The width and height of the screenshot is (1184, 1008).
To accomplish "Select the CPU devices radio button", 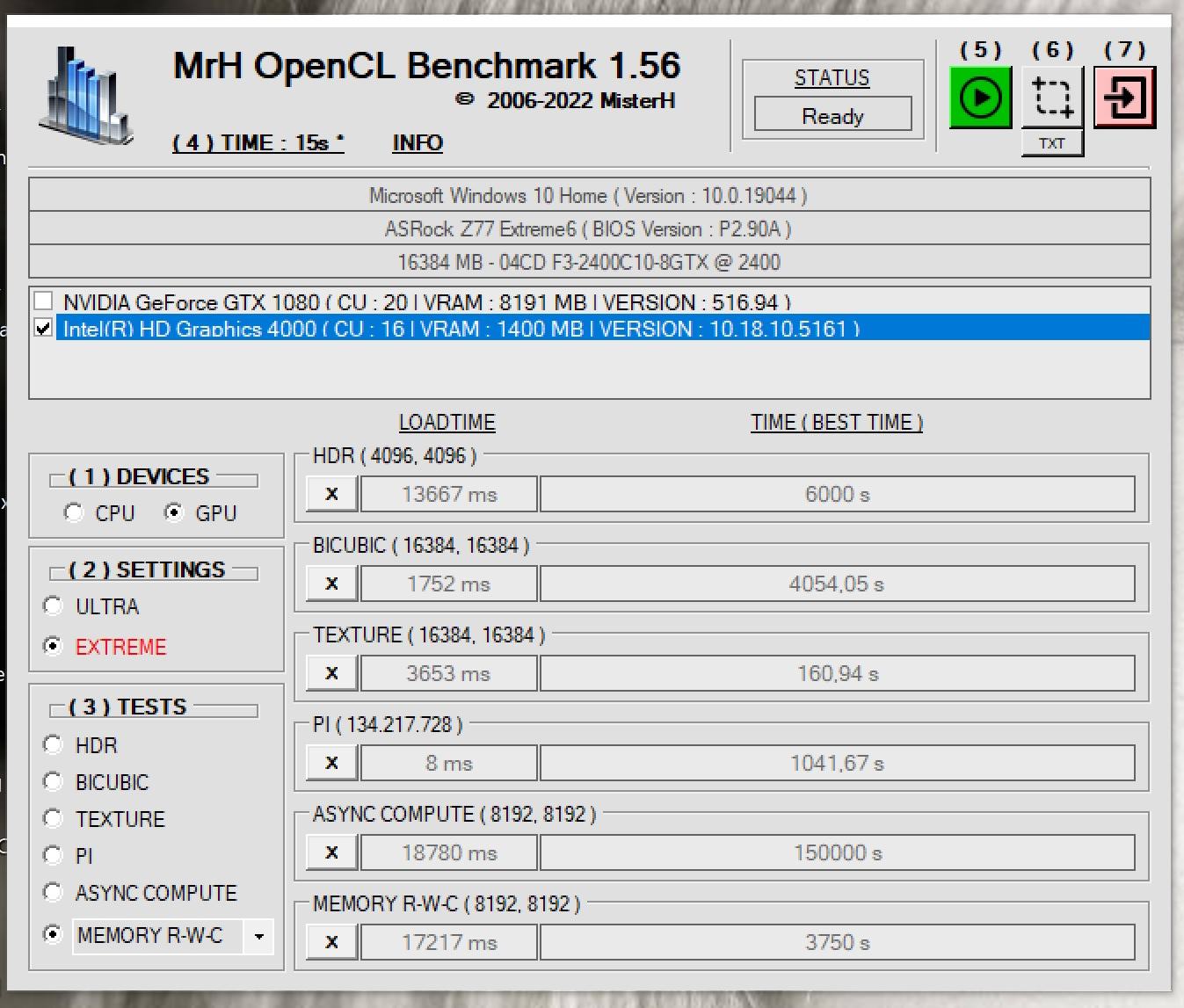I will click(x=74, y=512).
